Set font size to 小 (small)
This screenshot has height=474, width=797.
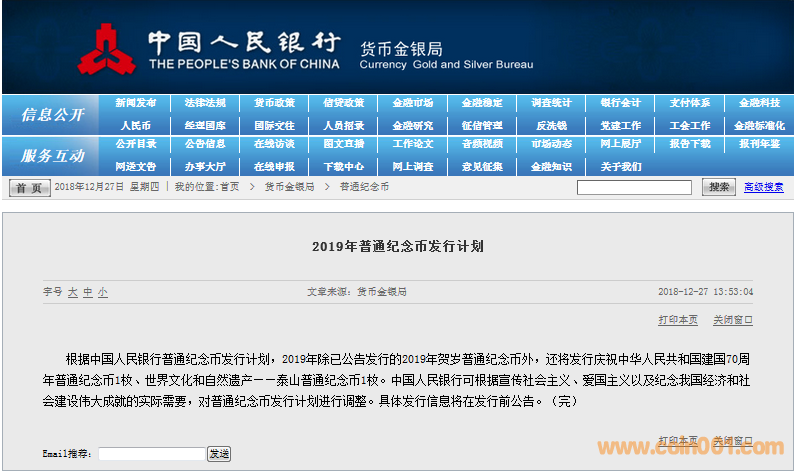102,292
